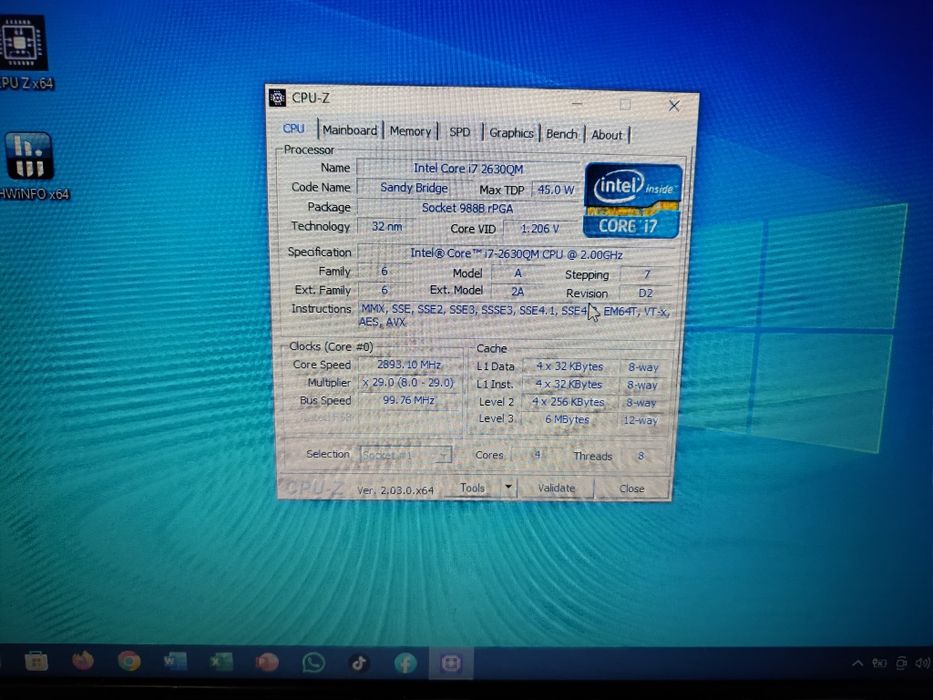The image size is (933, 700).
Task: Click the active CPU-Z taskbar icon
Action: (451, 663)
